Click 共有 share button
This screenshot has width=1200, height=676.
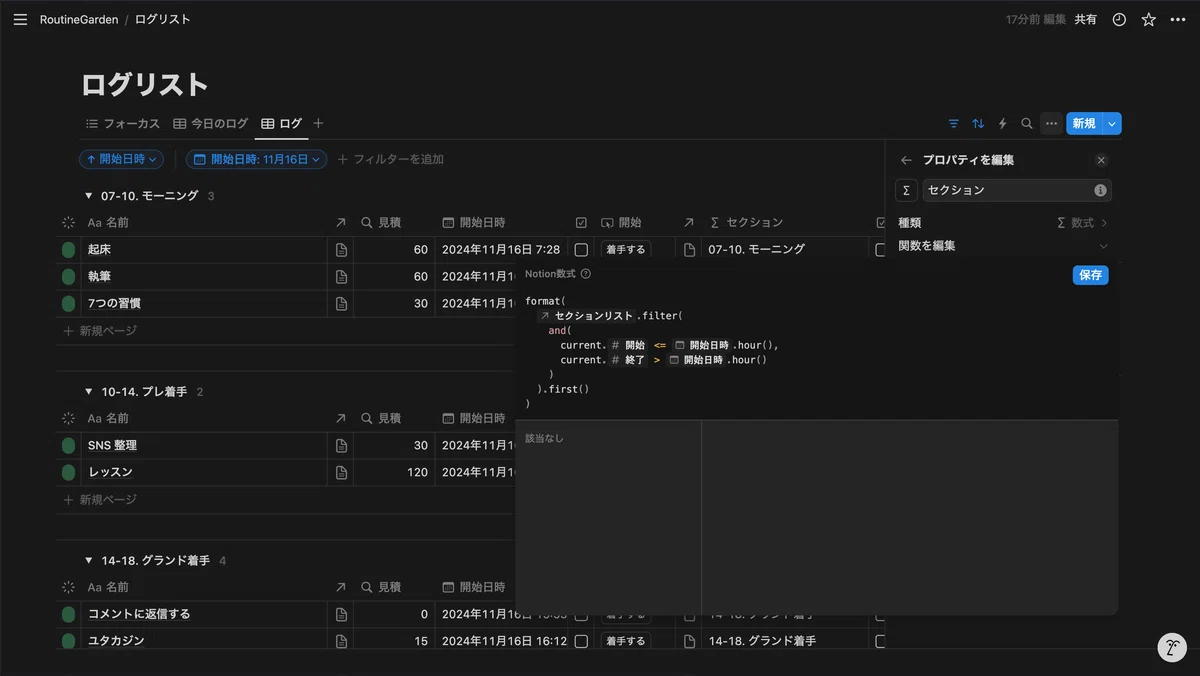click(1086, 19)
